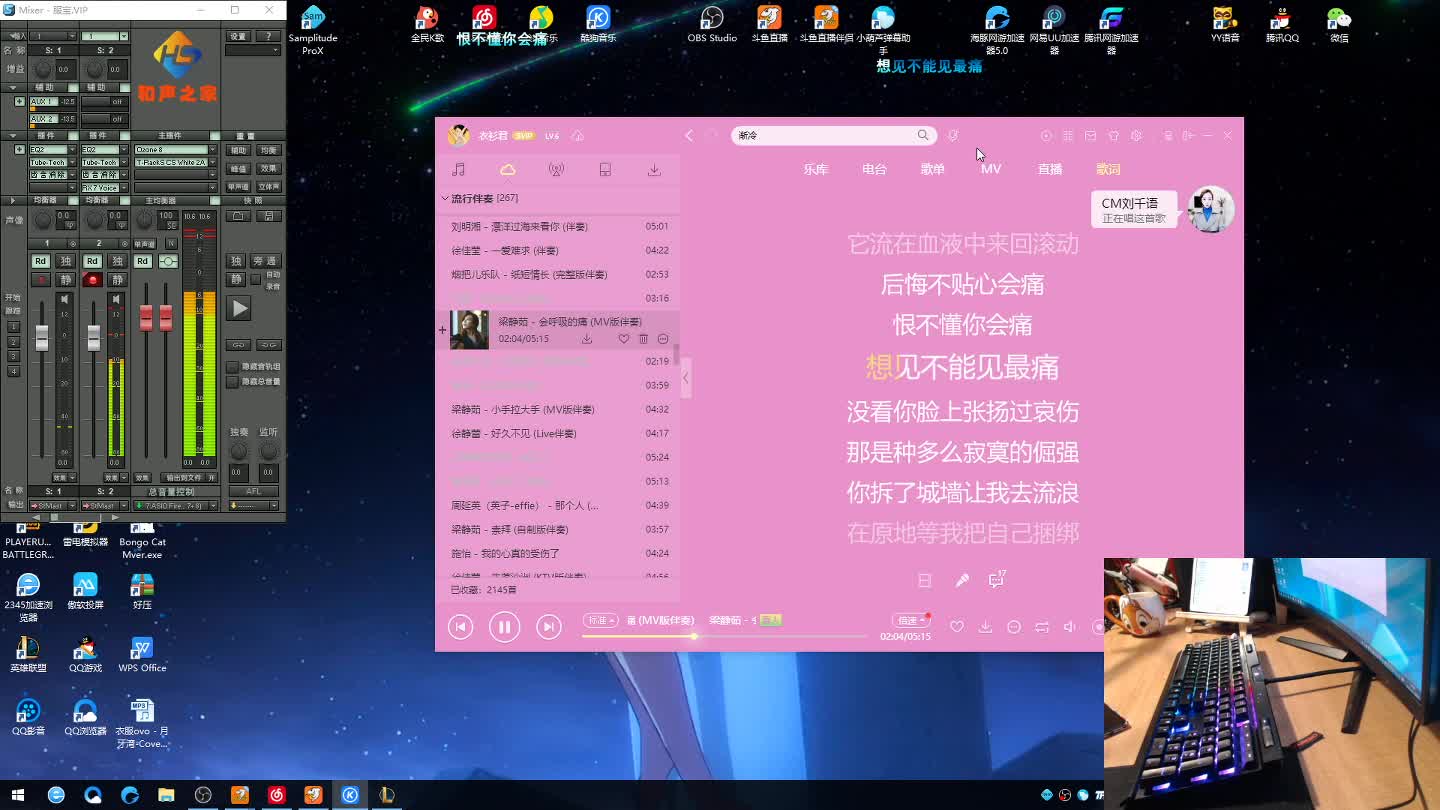Click the channel 1 增益 gain knob
The image size is (1440, 810).
pyautogui.click(x=43, y=69)
